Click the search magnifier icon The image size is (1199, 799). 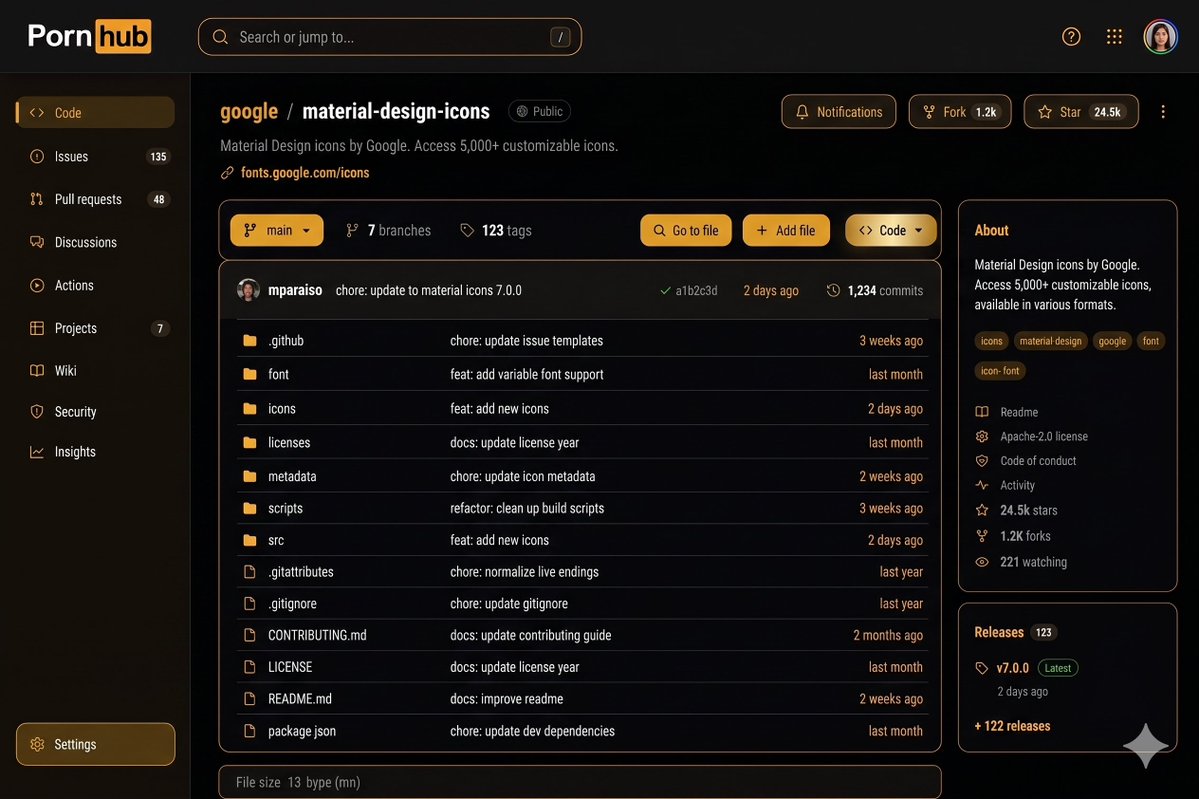point(220,37)
